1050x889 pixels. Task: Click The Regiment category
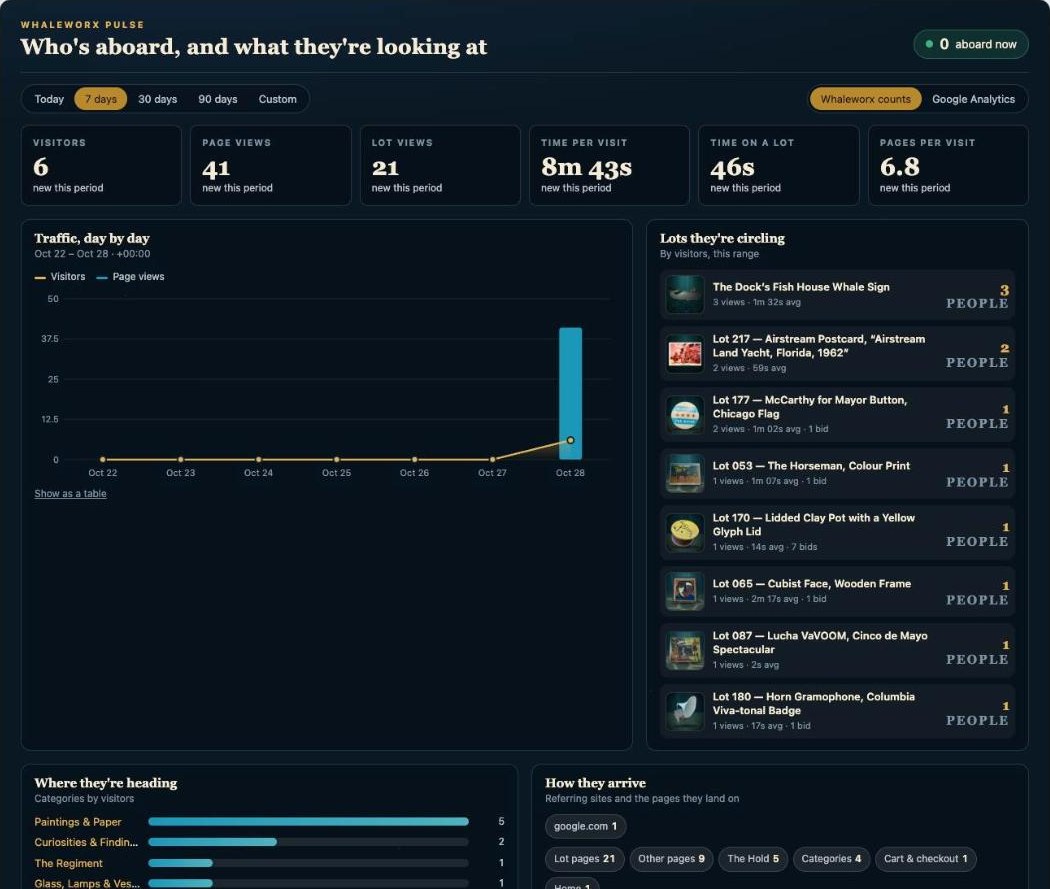click(68, 863)
